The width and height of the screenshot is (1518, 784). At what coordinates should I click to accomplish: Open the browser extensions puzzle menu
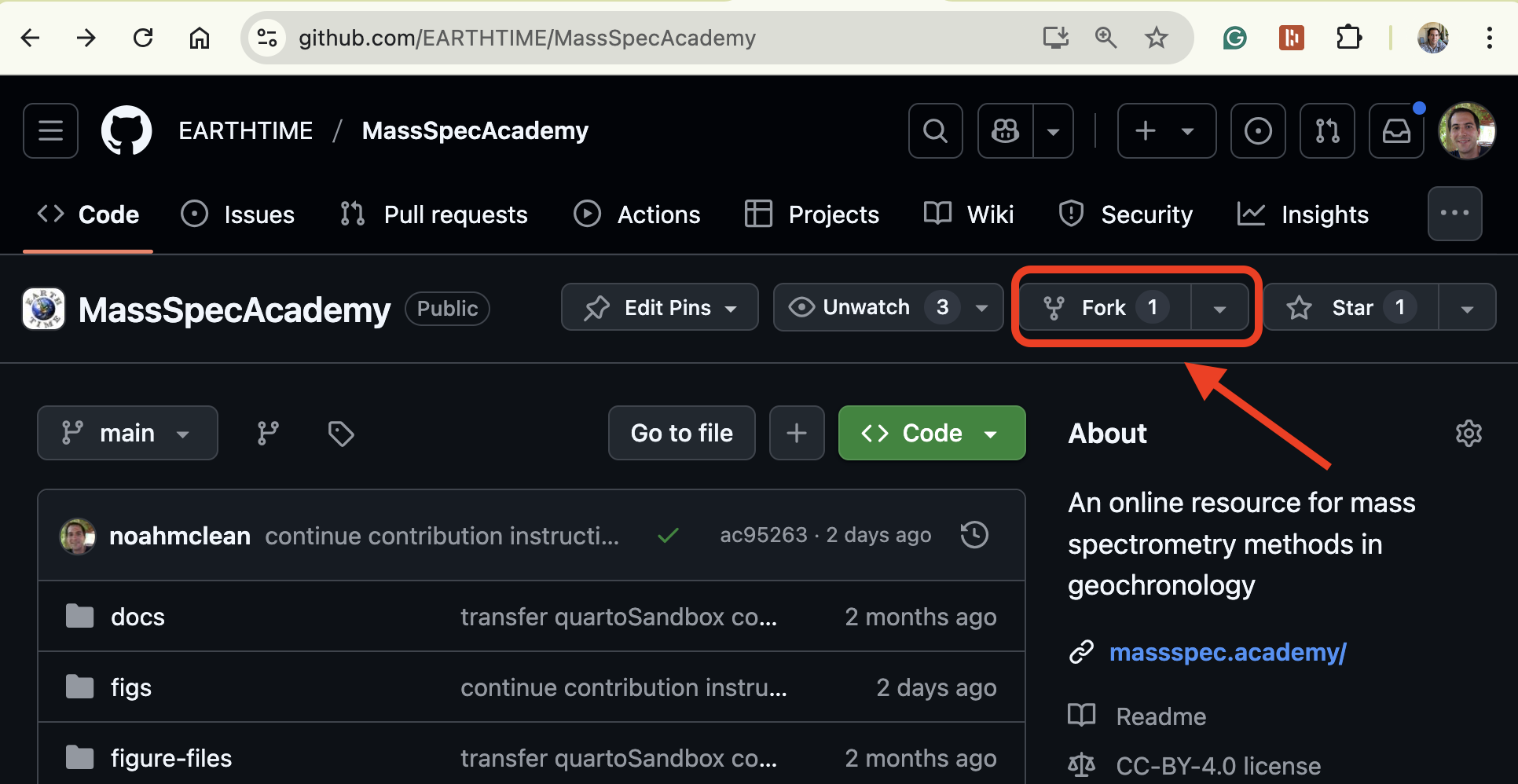point(1349,38)
